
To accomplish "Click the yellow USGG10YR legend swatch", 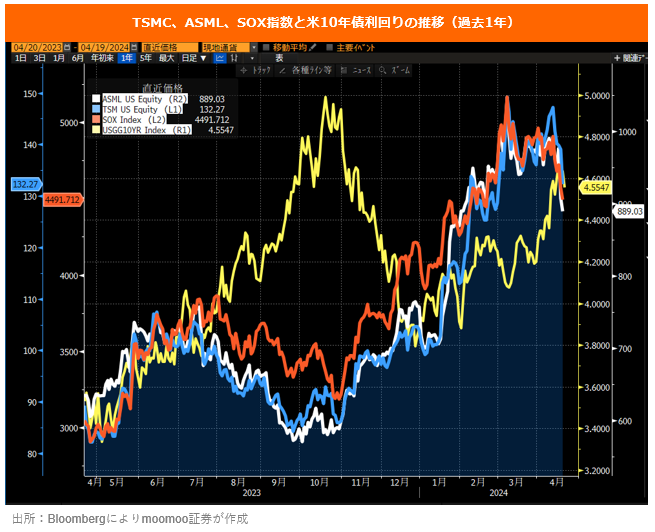I will coord(96,130).
